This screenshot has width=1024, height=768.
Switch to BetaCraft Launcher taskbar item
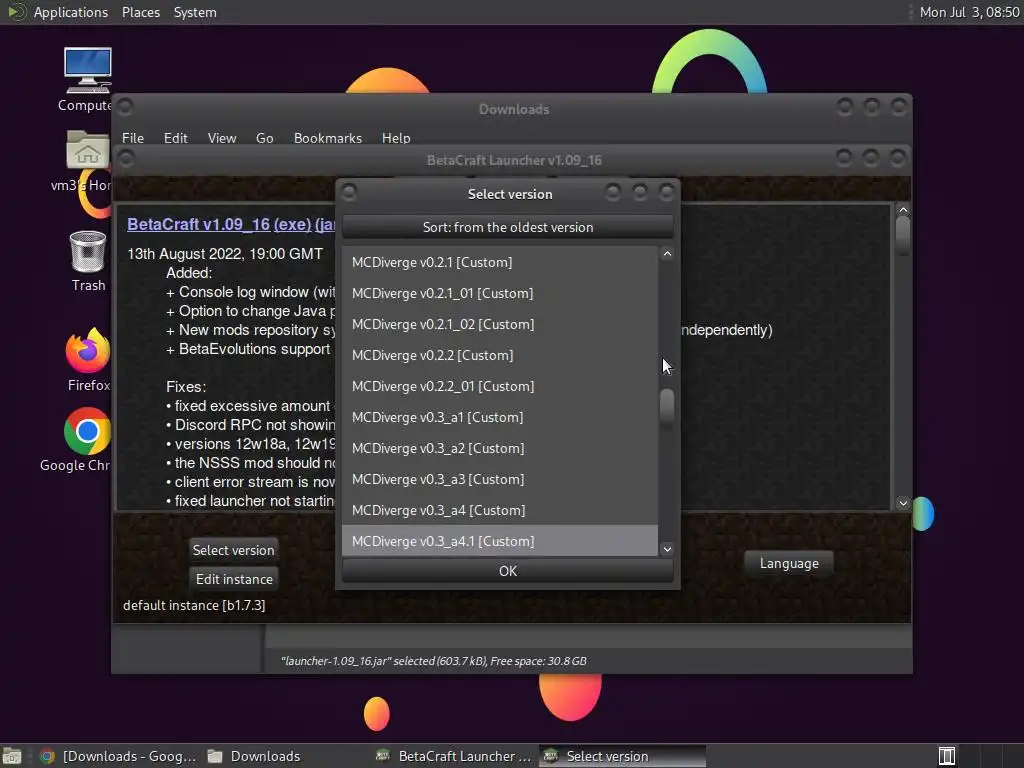pyautogui.click(x=454, y=756)
